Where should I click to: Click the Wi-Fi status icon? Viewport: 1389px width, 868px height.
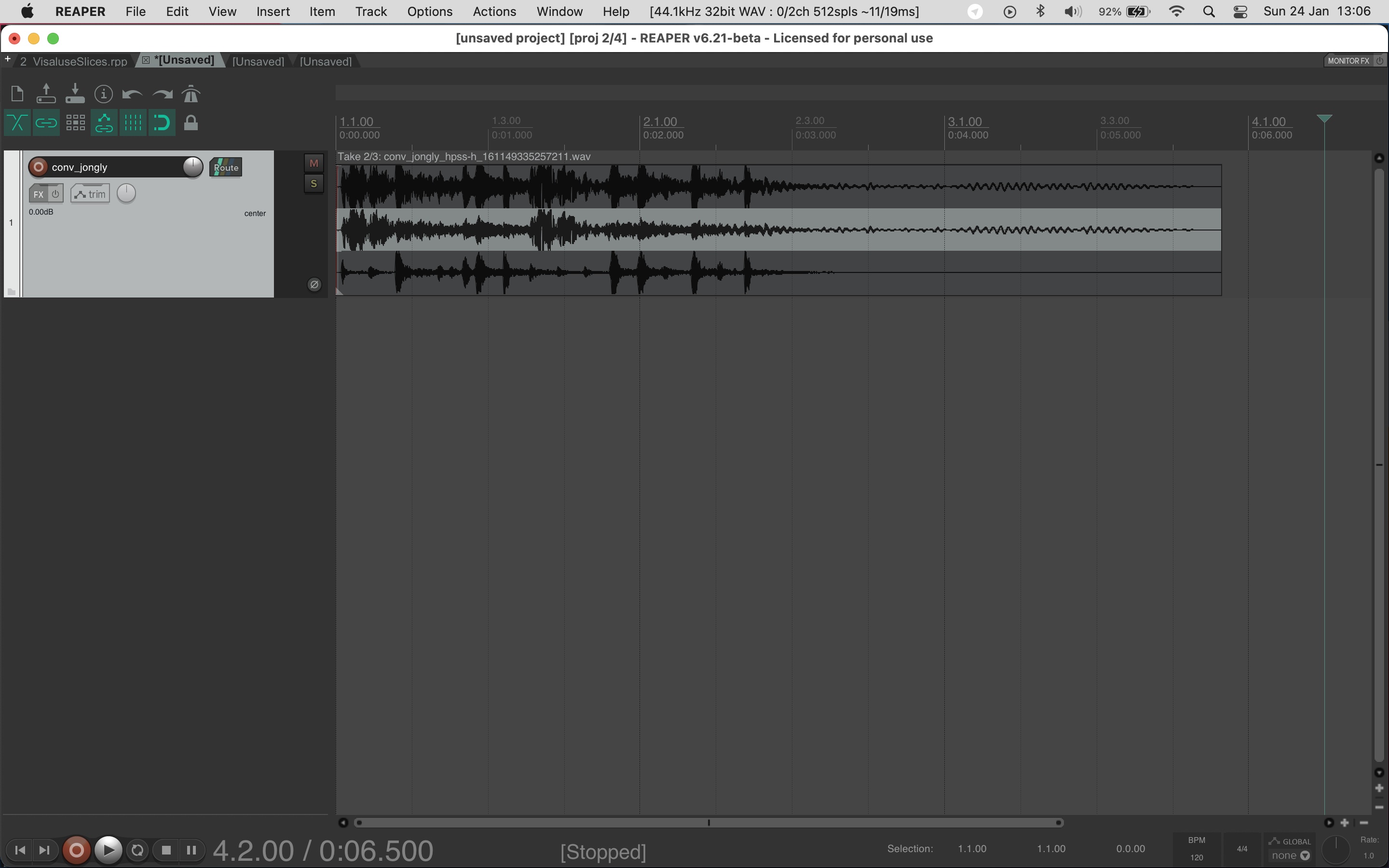pyautogui.click(x=1177, y=12)
